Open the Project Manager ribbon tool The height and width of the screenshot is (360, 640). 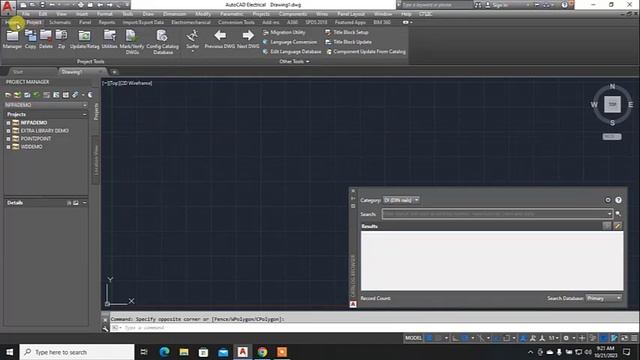[x=12, y=39]
